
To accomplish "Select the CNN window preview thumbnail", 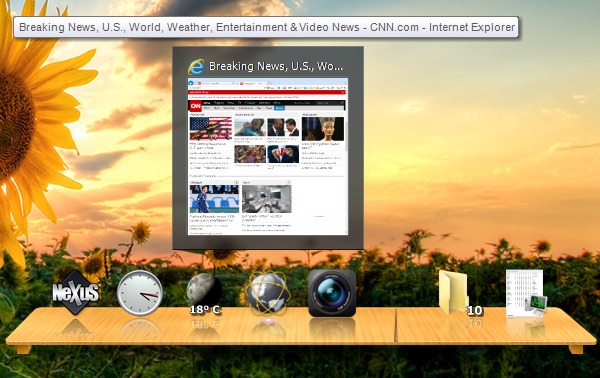I will 268,156.
